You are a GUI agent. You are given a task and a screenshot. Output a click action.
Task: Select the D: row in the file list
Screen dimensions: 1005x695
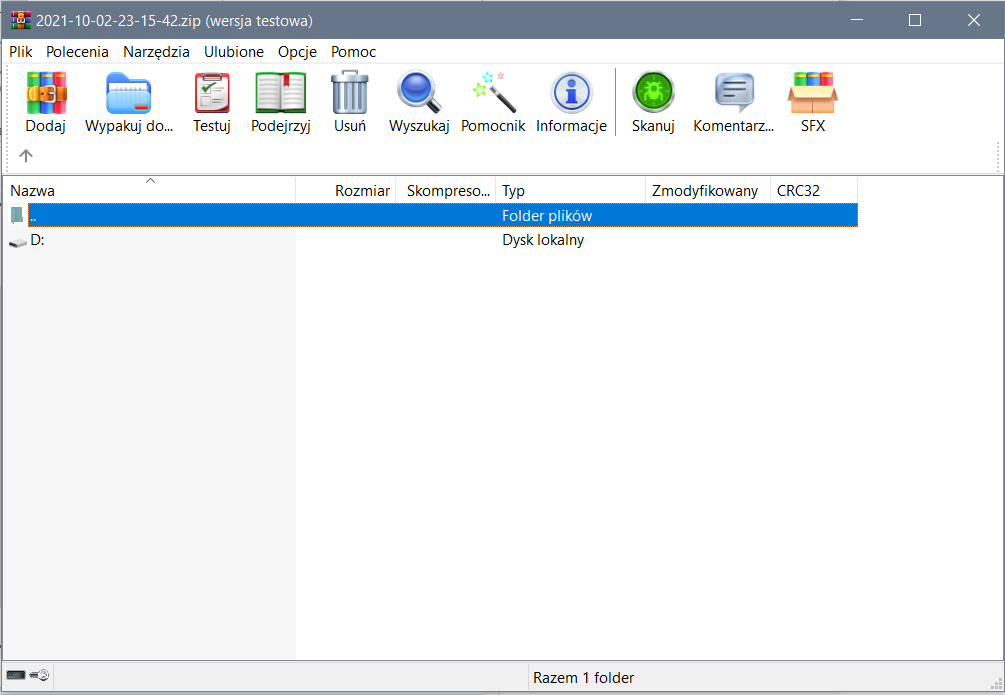point(433,240)
